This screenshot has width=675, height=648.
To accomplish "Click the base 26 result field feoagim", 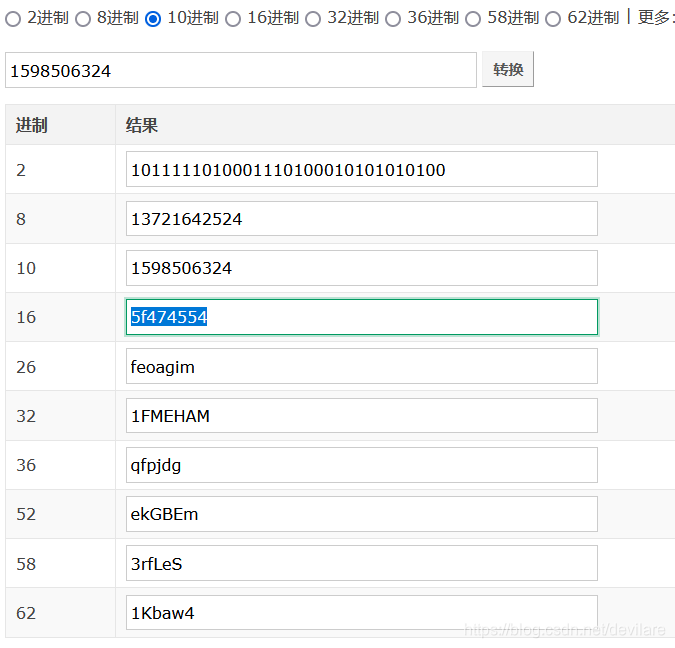I will pyautogui.click(x=362, y=366).
